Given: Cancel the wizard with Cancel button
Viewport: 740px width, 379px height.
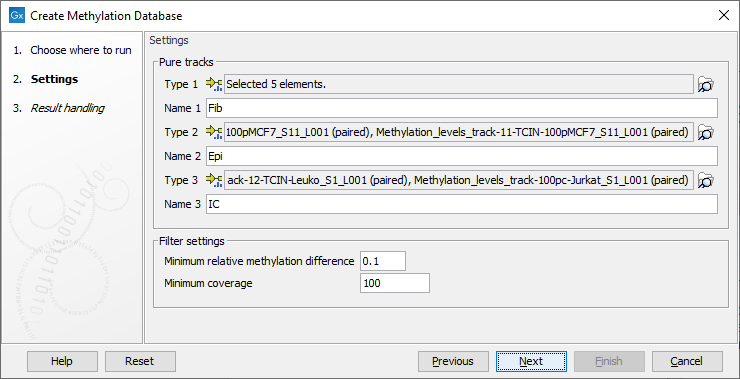Looking at the screenshot, I should tap(687, 362).
